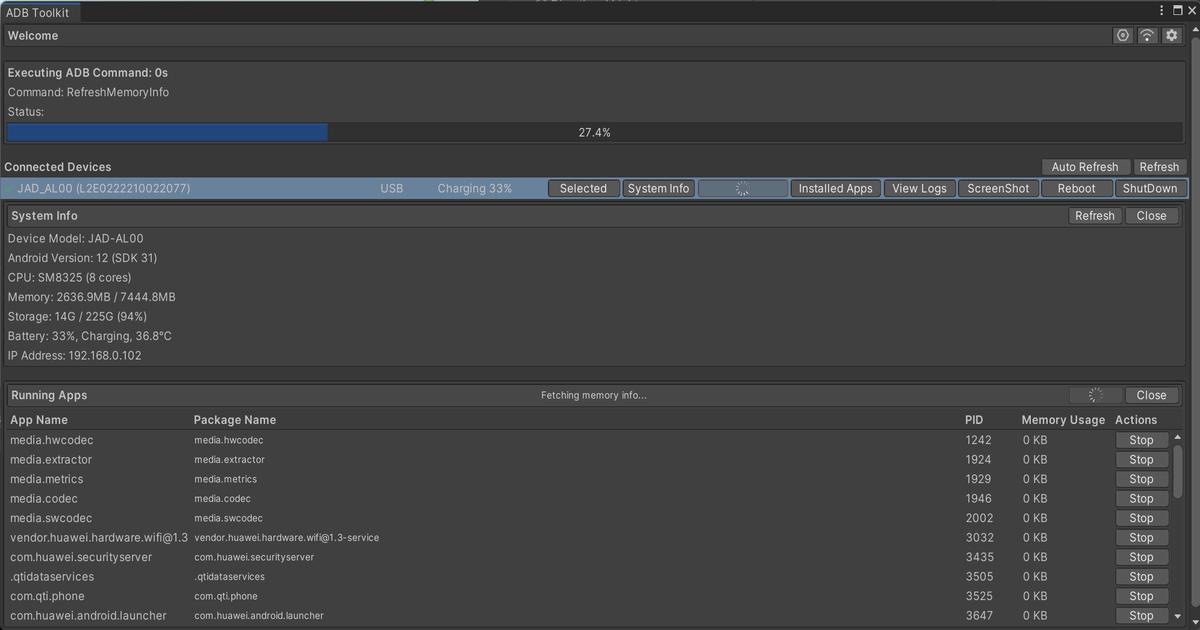This screenshot has height=630, width=1200.
Task: Open the ADB Toolkit window kebab menu
Action: pyautogui.click(x=1161, y=11)
